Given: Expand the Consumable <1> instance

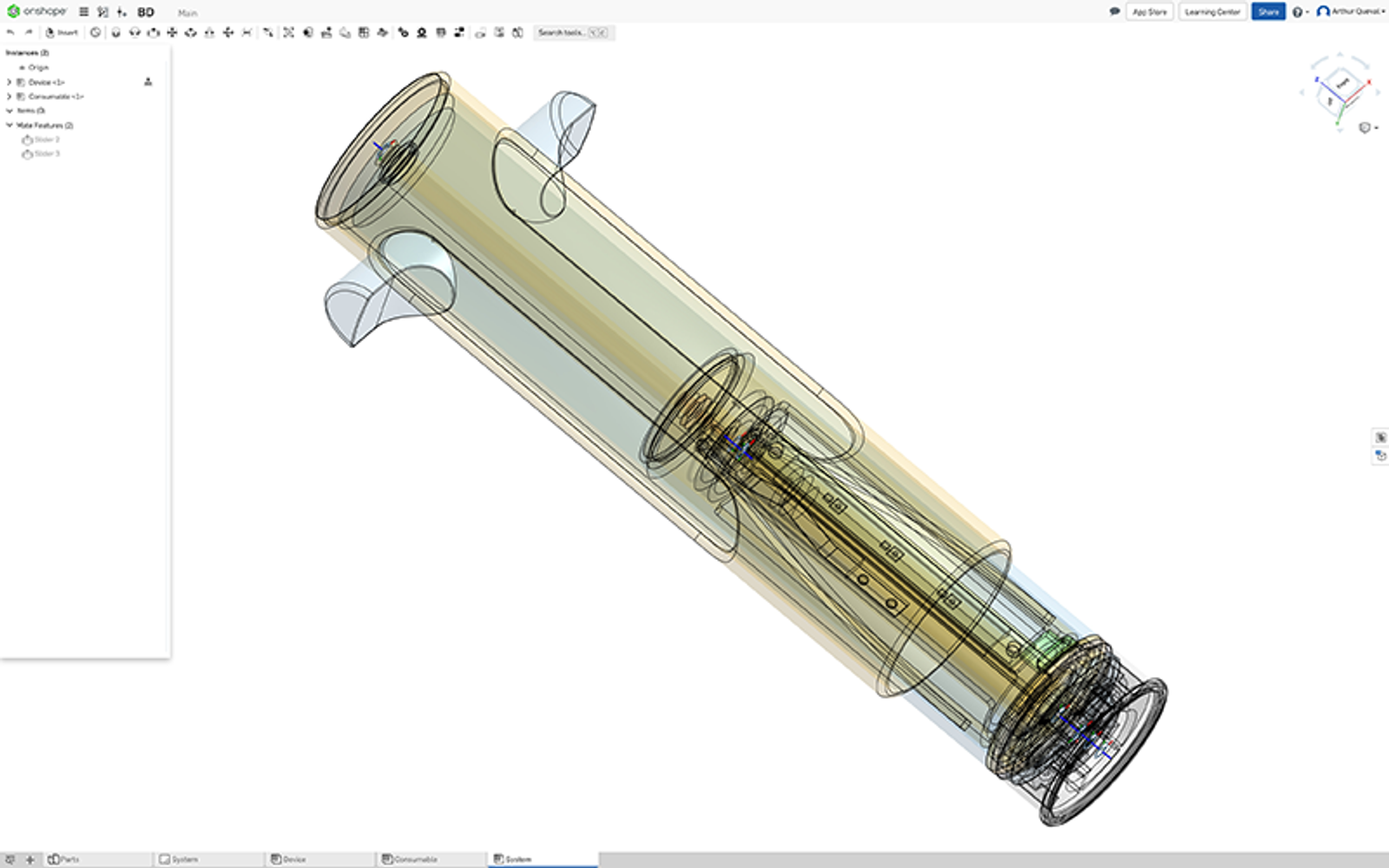Looking at the screenshot, I should pos(9,96).
